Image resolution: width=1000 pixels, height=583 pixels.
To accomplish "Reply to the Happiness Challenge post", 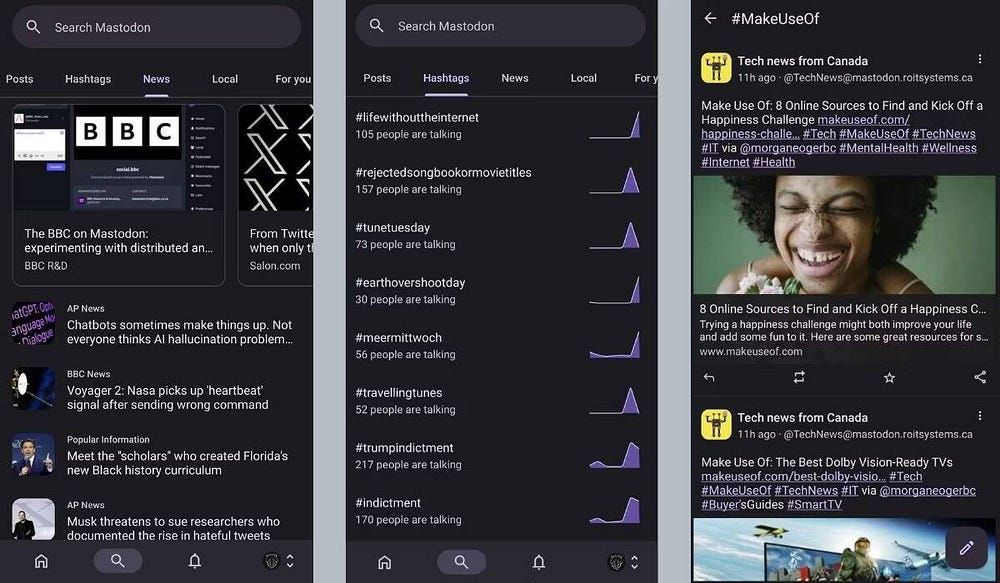I will click(710, 378).
